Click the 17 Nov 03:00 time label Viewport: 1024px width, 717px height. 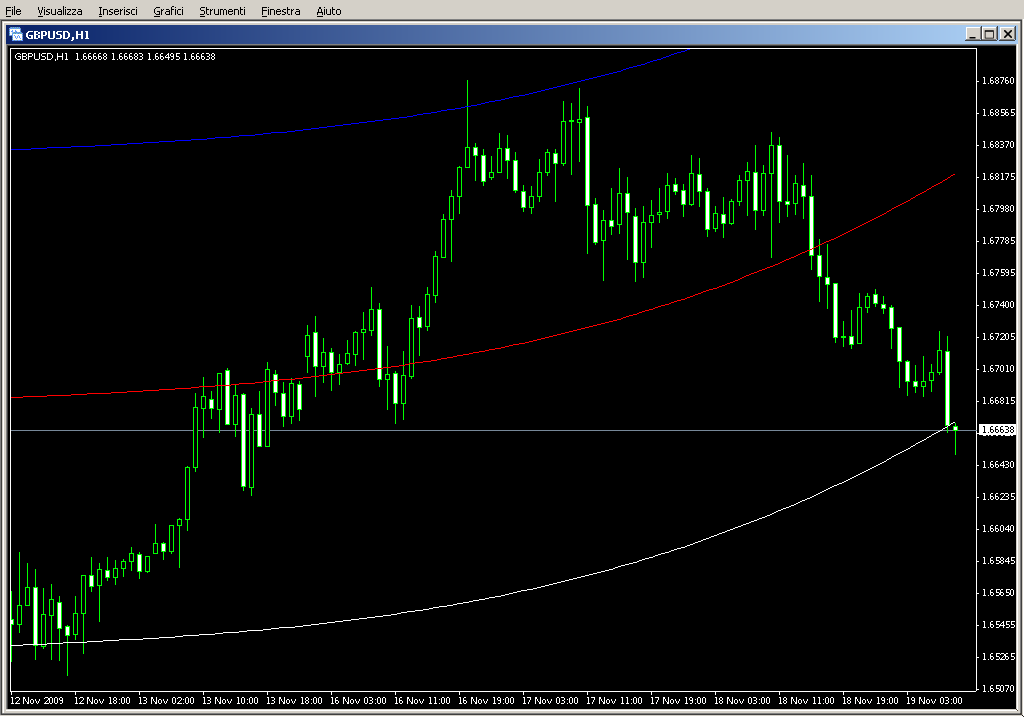point(551,701)
